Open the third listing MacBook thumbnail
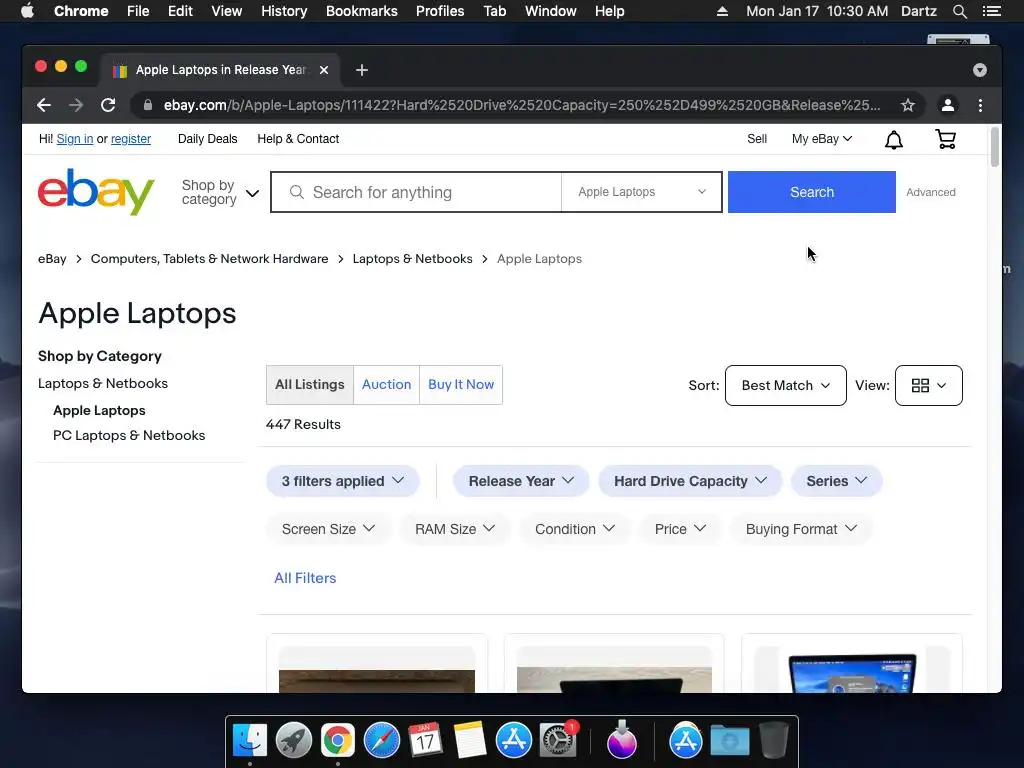This screenshot has width=1024, height=768. [852, 669]
